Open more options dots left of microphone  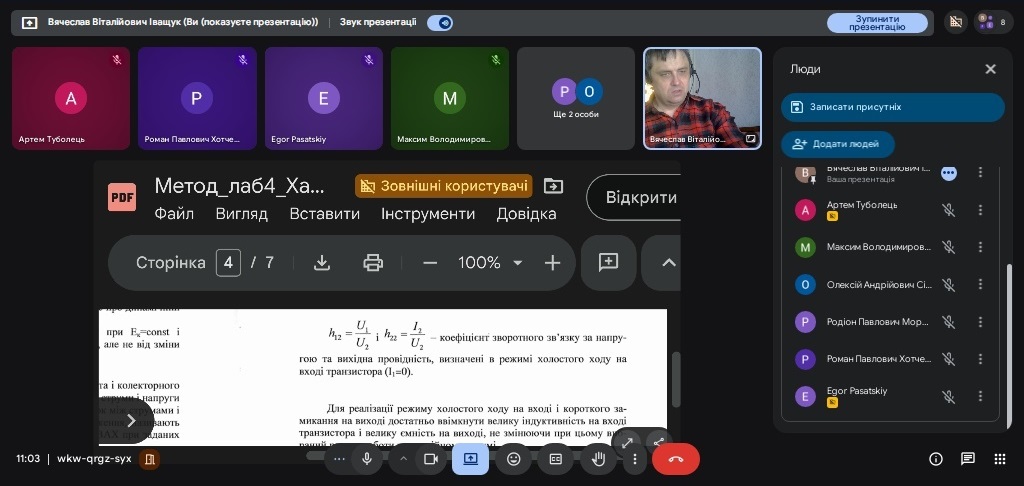tap(338, 459)
